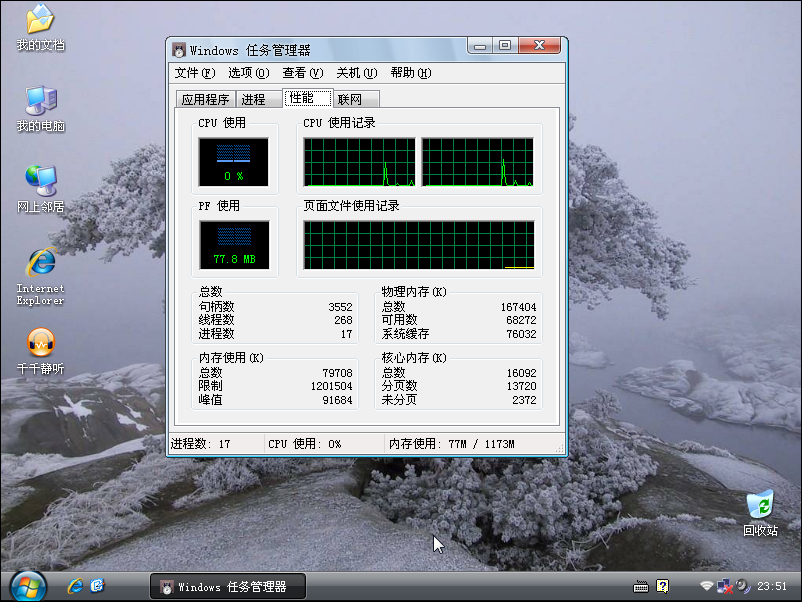This screenshot has height=602, width=802.
Task: Click the taskbar clock showing 23:51
Action: 771,586
